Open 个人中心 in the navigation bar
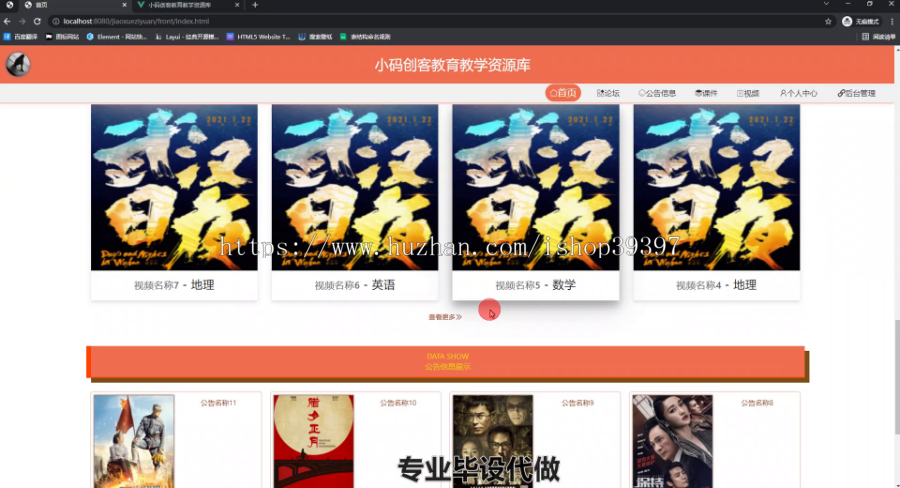Screen dimensions: 900x488 click(798, 93)
